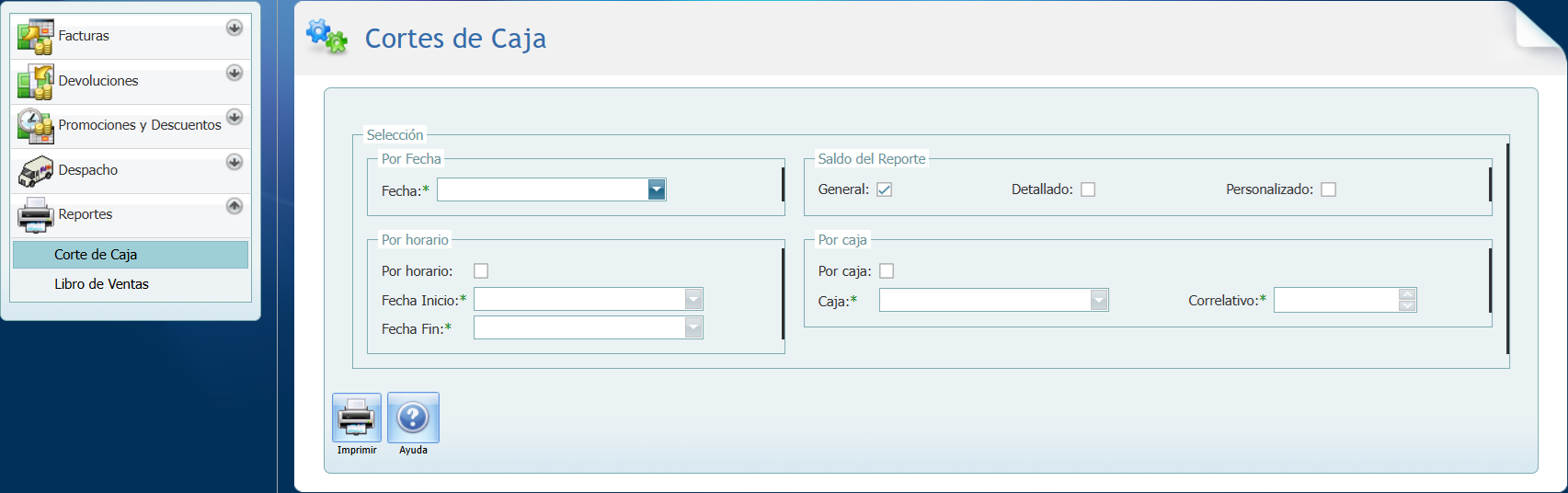The height and width of the screenshot is (493, 1568).
Task: Open the Fecha Inicio dropdown
Action: 693,300
